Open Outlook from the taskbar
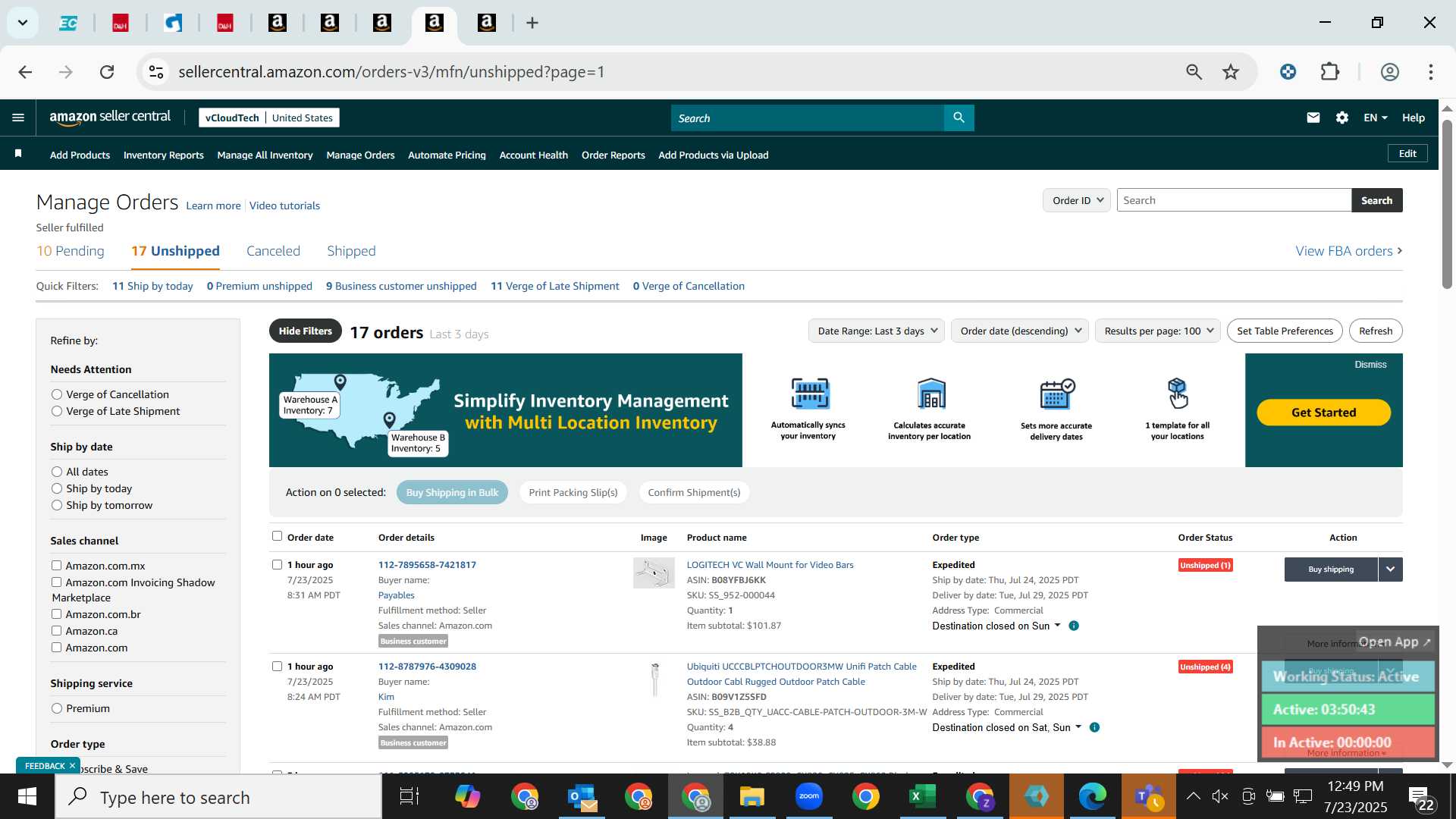Viewport: 1456px width, 819px height. (x=582, y=797)
